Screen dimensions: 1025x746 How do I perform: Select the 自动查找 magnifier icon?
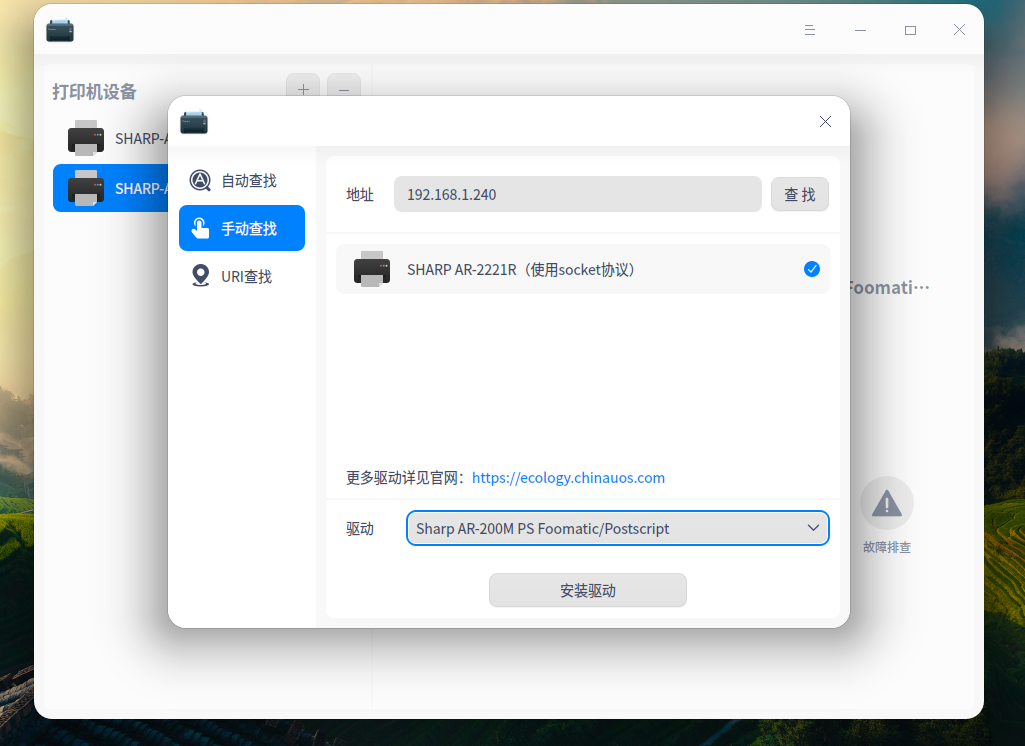coord(200,180)
